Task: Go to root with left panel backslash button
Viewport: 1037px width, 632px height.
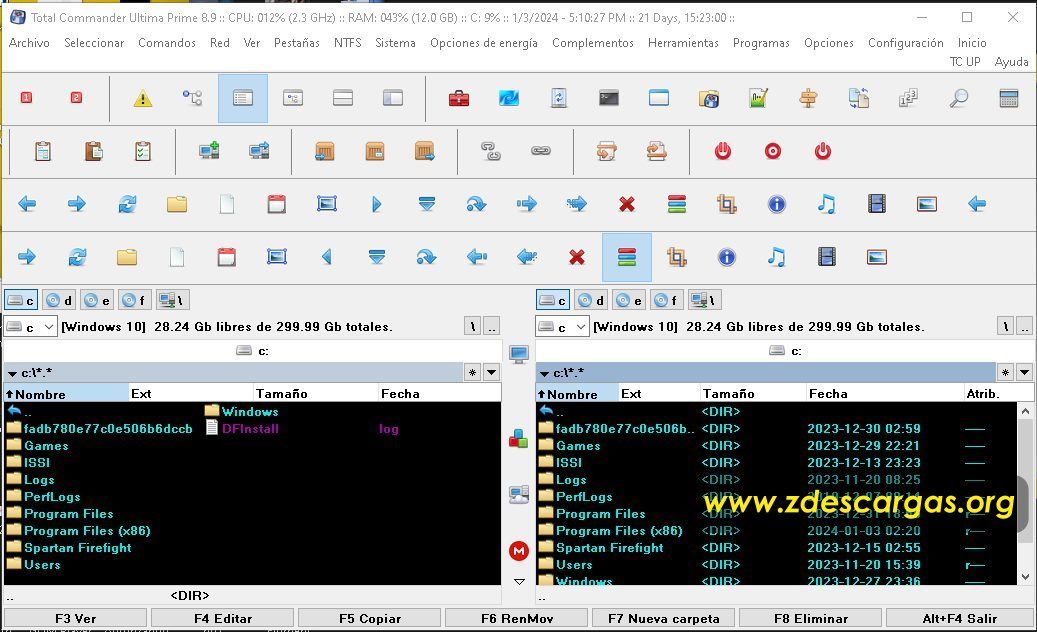Action: pyautogui.click(x=472, y=327)
